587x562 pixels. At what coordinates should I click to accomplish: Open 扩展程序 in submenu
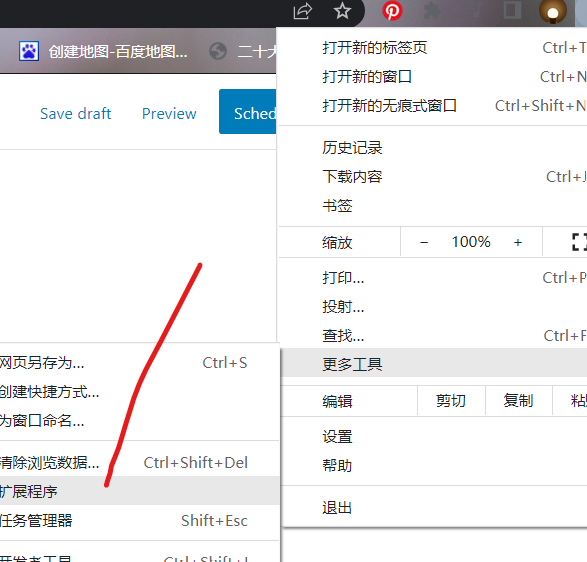point(140,491)
